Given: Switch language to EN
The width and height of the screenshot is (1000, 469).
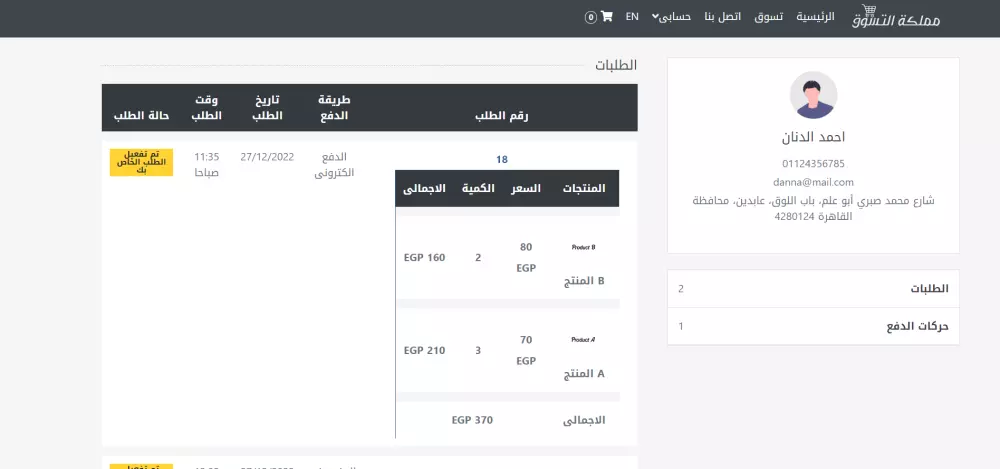Looking at the screenshot, I should tap(632, 17).
